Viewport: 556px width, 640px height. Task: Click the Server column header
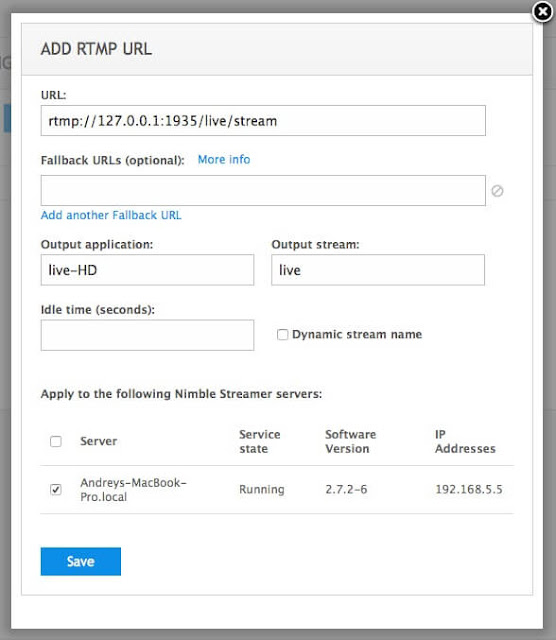point(99,441)
